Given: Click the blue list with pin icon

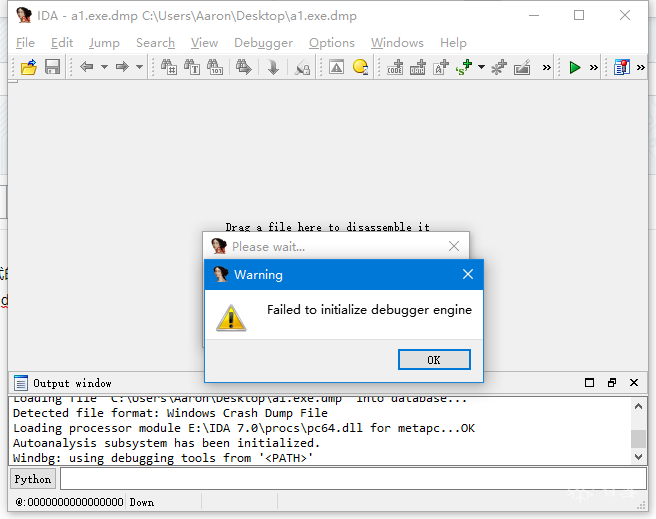Looking at the screenshot, I should click(x=622, y=67).
